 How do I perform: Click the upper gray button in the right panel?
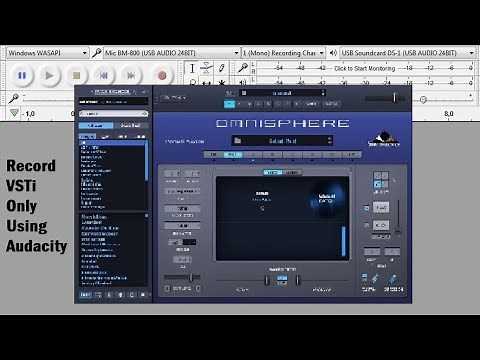[381, 207]
